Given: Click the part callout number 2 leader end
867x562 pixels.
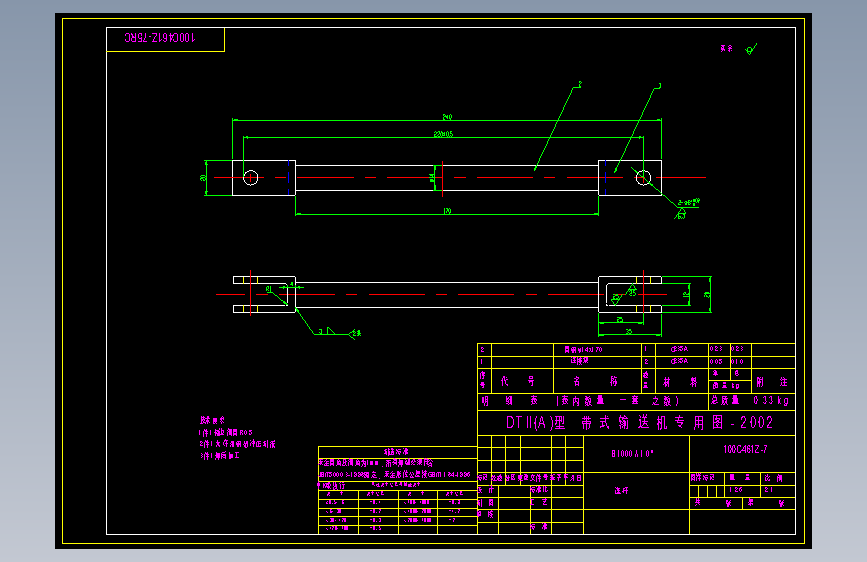Looking at the screenshot, I should click(x=579, y=84).
